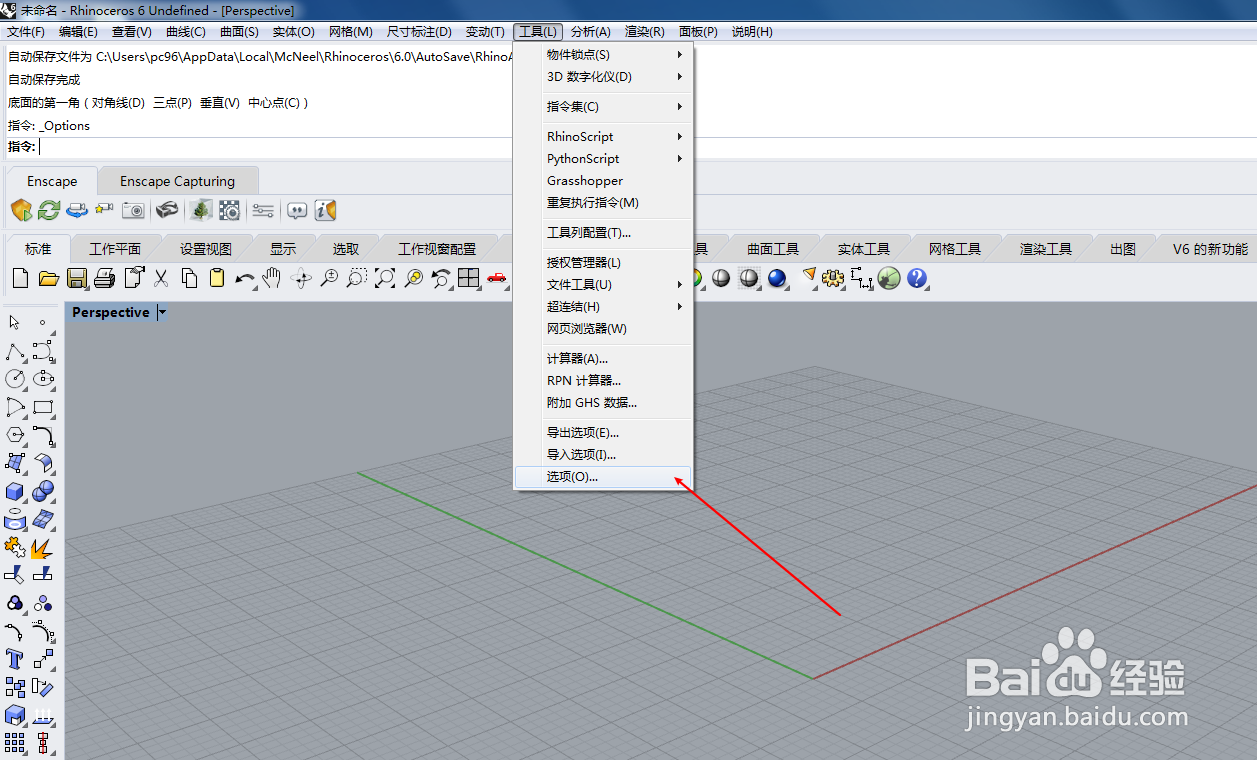This screenshot has height=760, width=1257.
Task: Click the Open file folder icon
Action: point(49,278)
